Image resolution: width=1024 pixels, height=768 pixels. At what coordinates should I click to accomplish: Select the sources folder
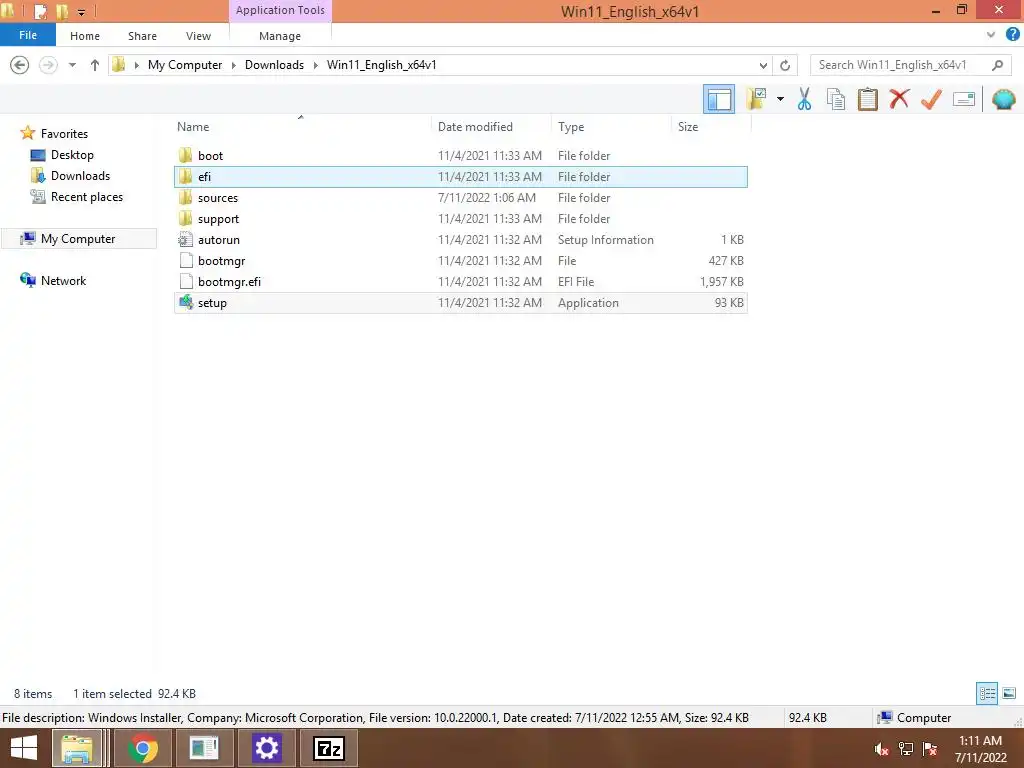click(460, 197)
